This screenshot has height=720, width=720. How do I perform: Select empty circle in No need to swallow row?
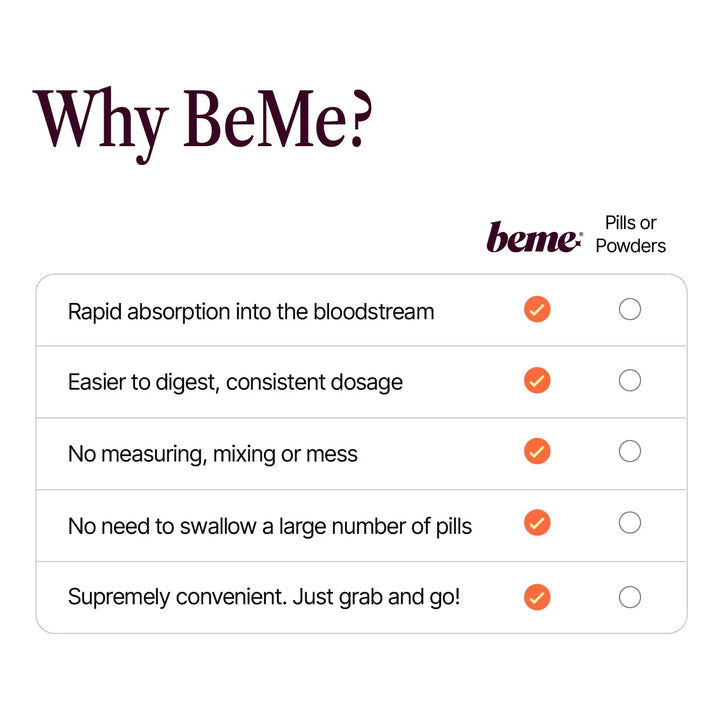(630, 523)
